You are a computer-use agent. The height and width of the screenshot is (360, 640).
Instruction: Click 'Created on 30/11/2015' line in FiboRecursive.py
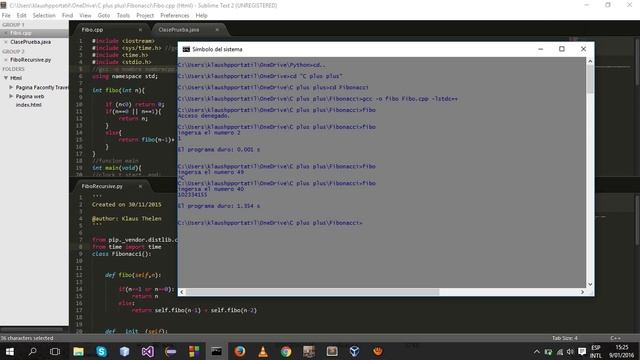(x=127, y=204)
